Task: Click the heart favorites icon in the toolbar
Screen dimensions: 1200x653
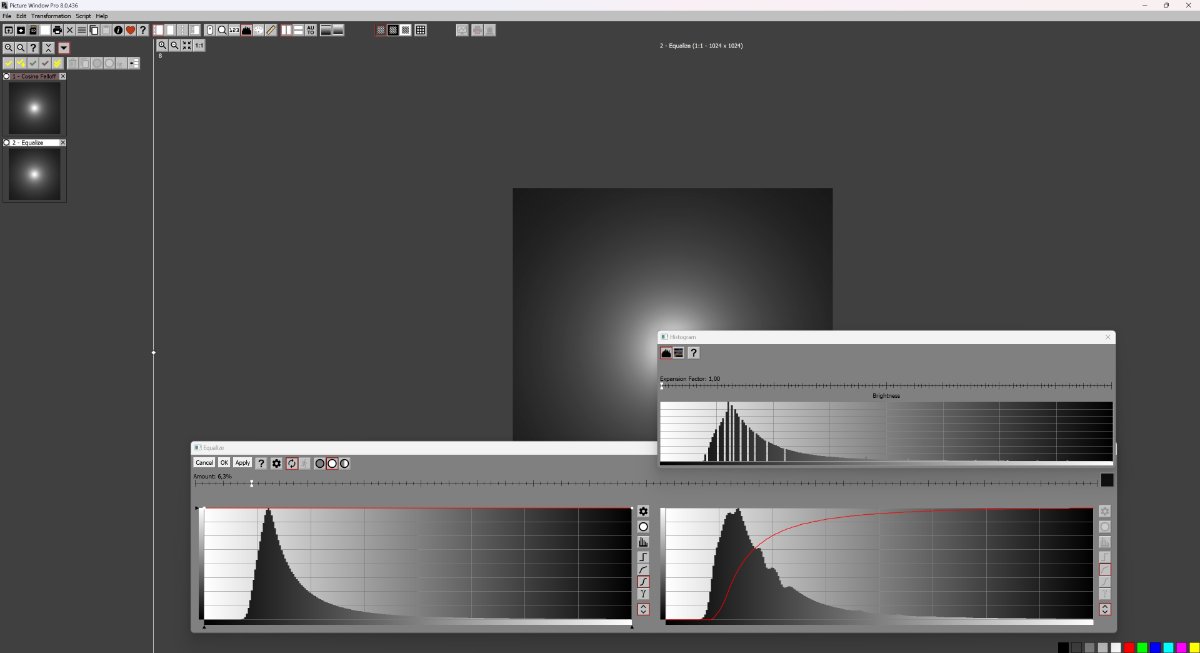Action: 130,30
